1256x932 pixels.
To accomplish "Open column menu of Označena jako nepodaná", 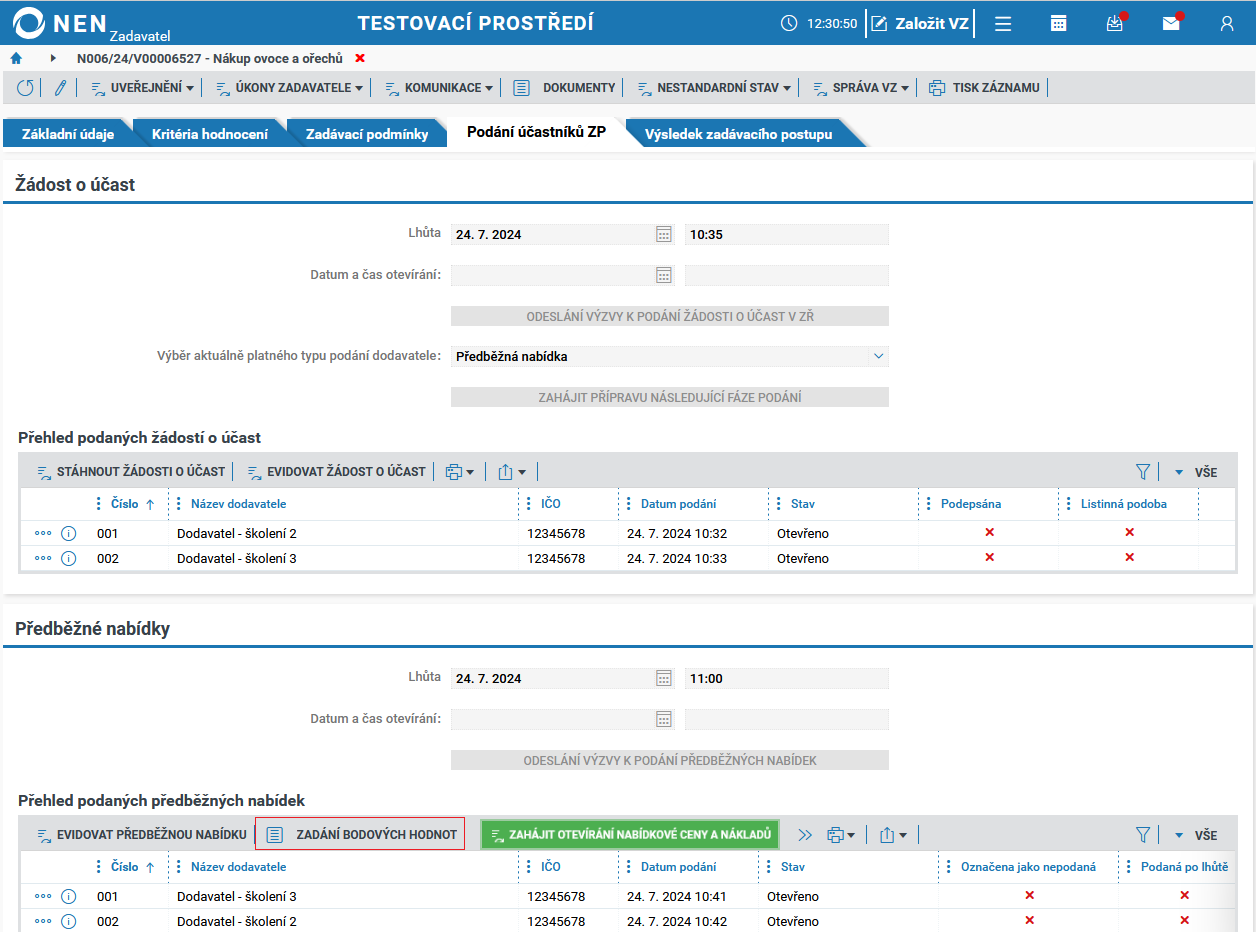I will (949, 867).
